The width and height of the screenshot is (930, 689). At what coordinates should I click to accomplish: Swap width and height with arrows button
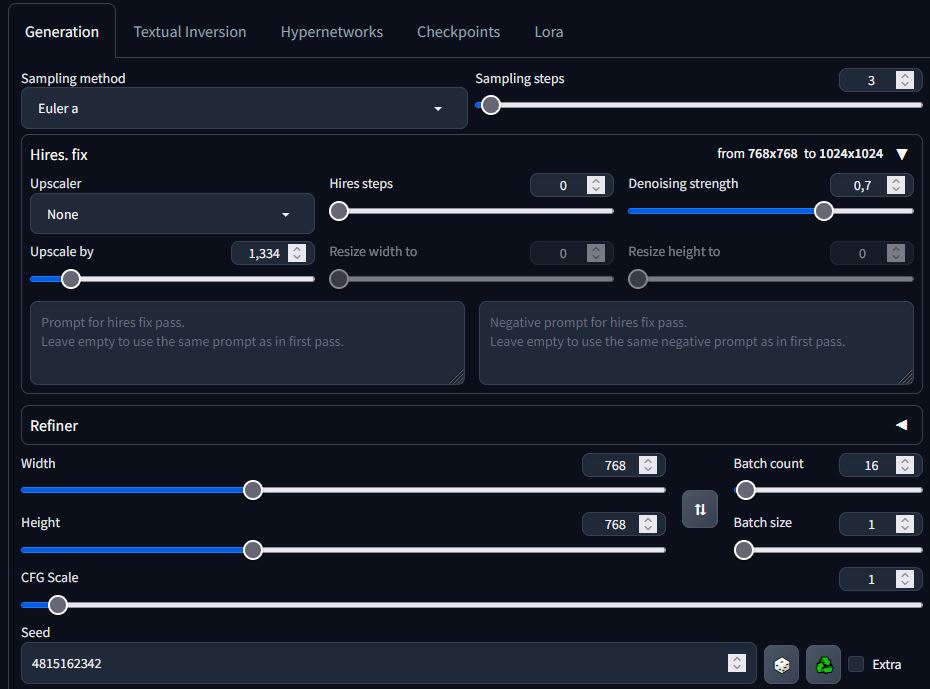tap(700, 509)
